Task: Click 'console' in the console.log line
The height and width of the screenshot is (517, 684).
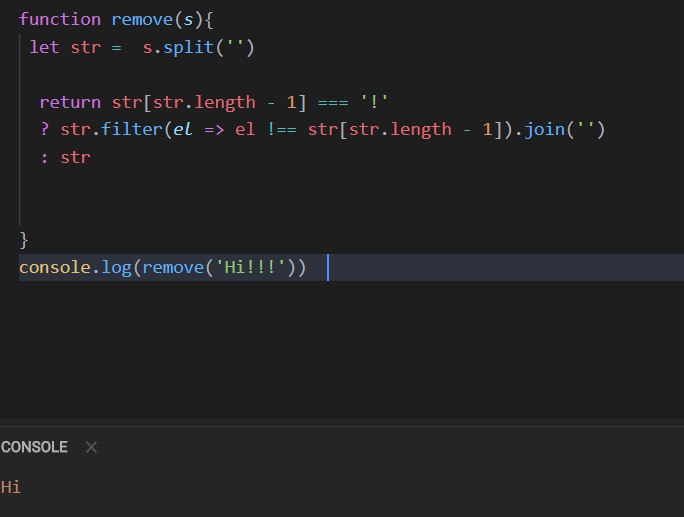Action: click(x=55, y=267)
